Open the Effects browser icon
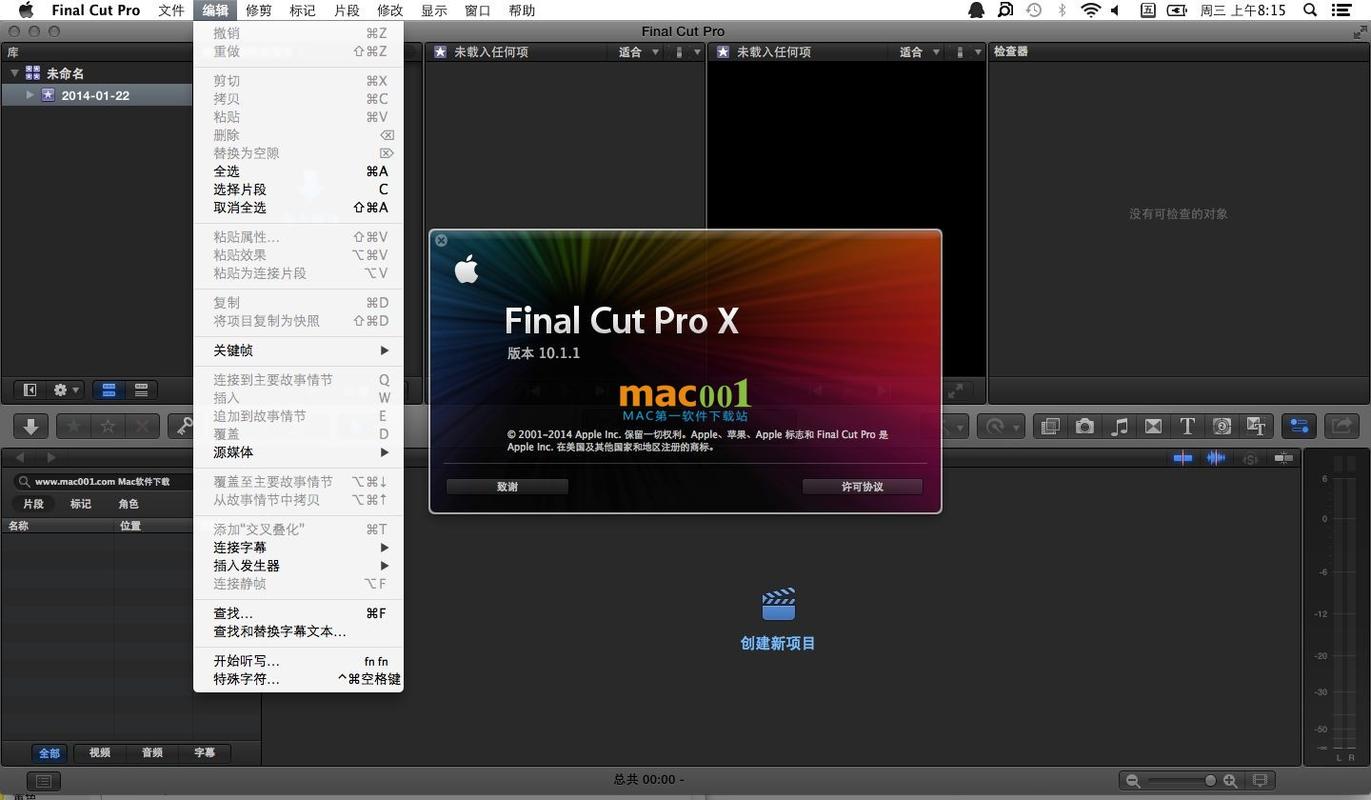Image resolution: width=1371 pixels, height=800 pixels. click(1050, 426)
